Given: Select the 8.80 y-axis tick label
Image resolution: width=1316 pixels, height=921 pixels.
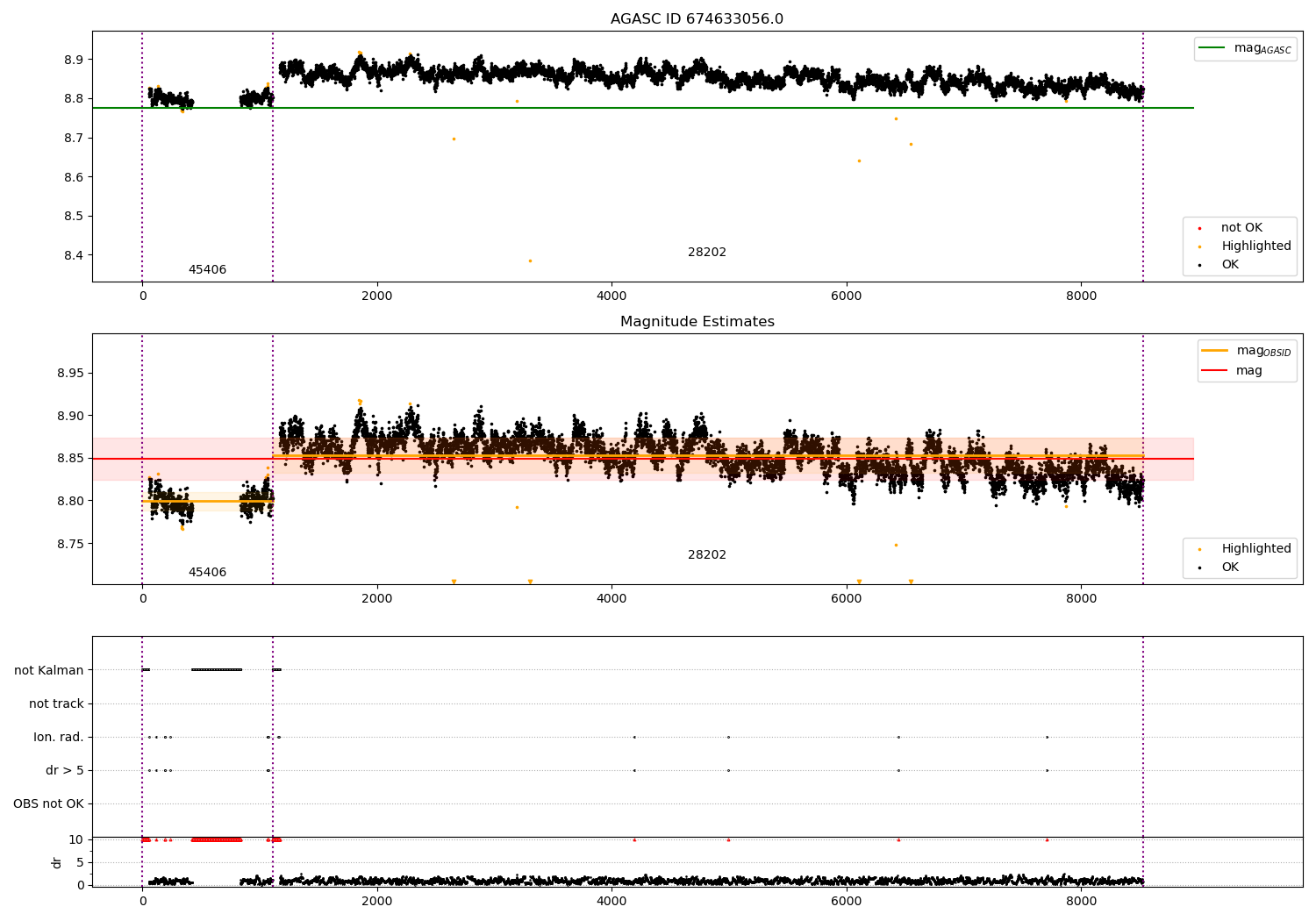Looking at the screenshot, I should [x=69, y=502].
